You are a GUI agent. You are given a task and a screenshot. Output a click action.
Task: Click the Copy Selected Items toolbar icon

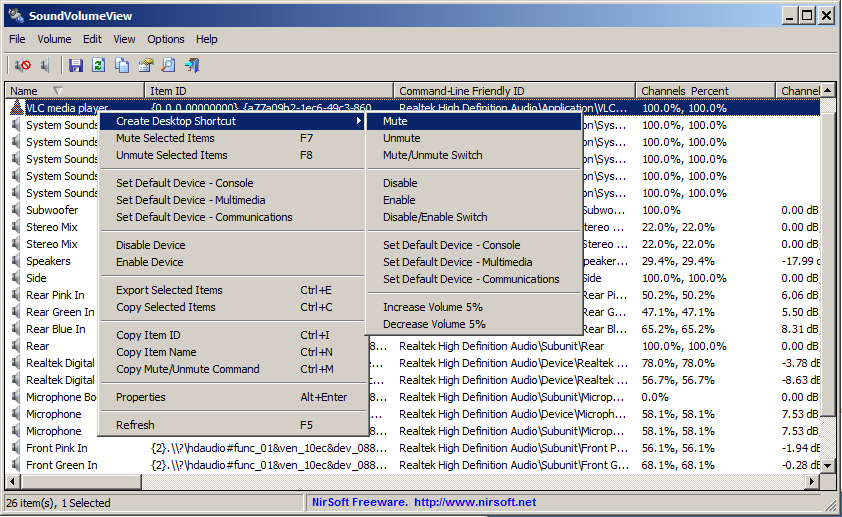122,65
